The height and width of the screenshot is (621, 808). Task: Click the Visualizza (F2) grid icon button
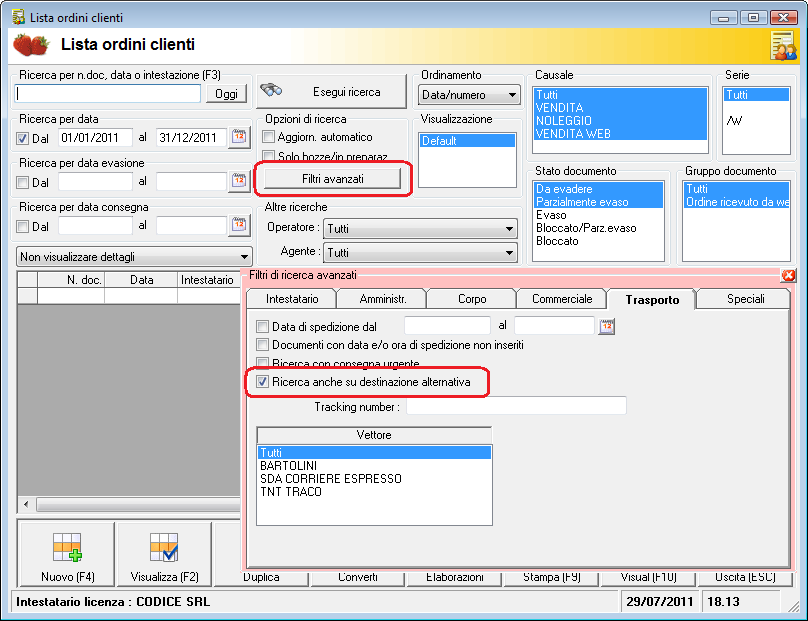pos(164,555)
